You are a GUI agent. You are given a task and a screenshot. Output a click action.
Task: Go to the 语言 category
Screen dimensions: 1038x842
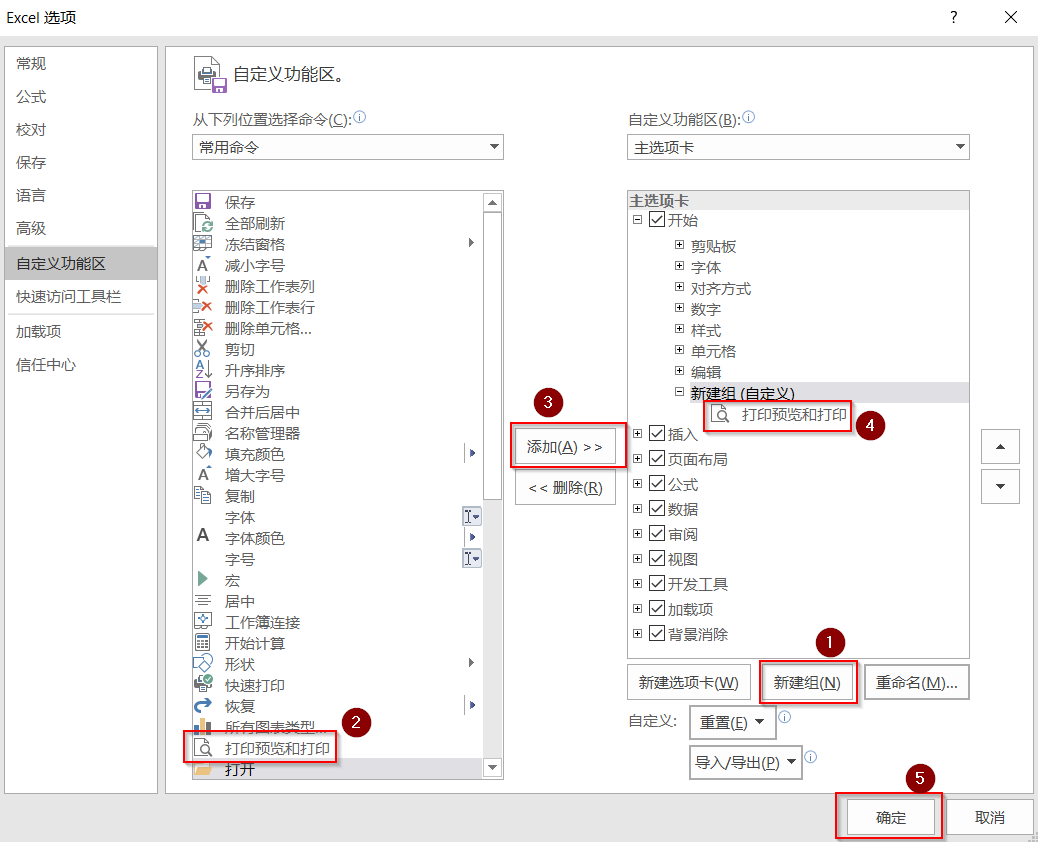pos(81,195)
